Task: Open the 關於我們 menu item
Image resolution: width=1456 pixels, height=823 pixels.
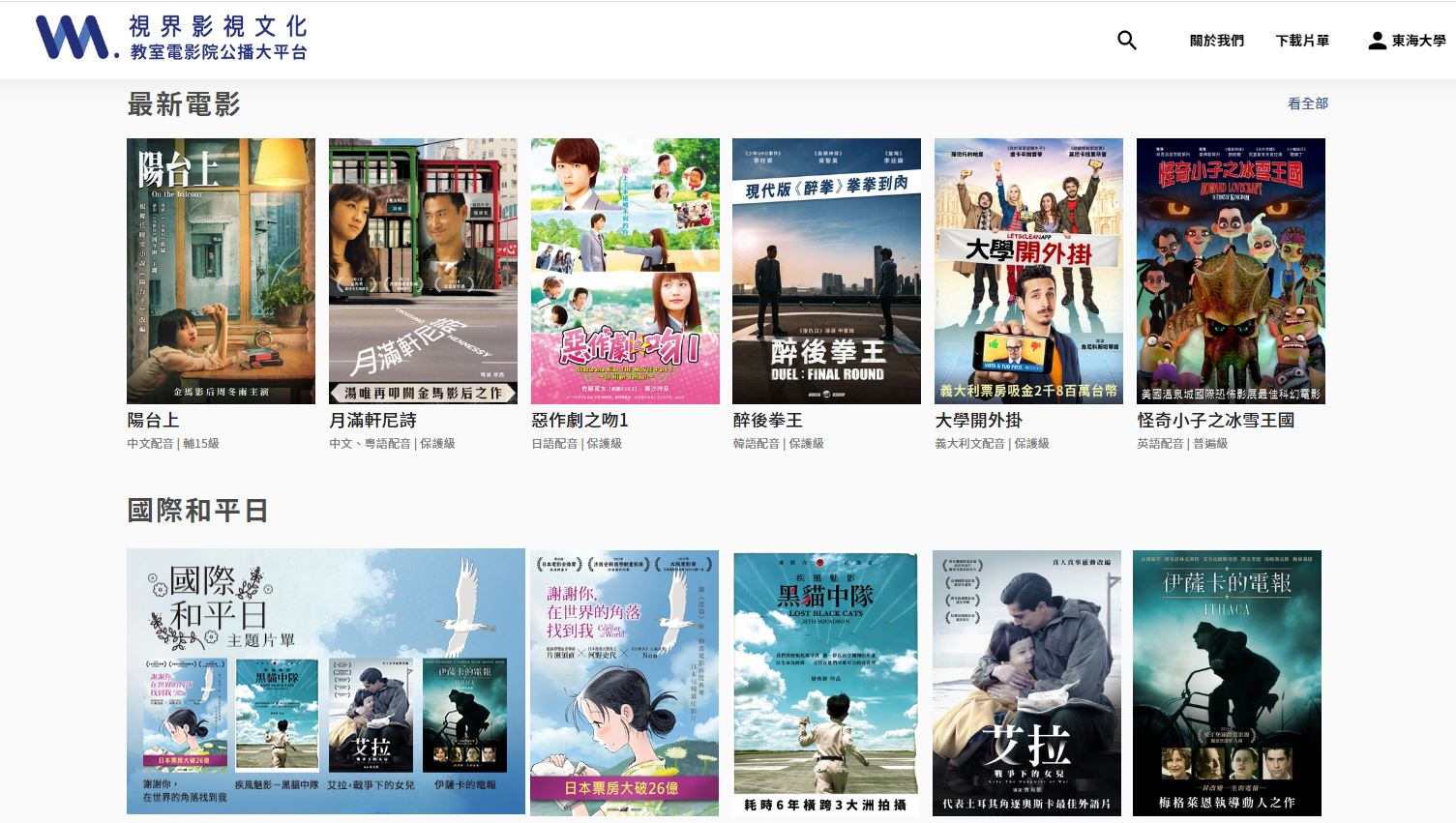Action: (x=1216, y=41)
